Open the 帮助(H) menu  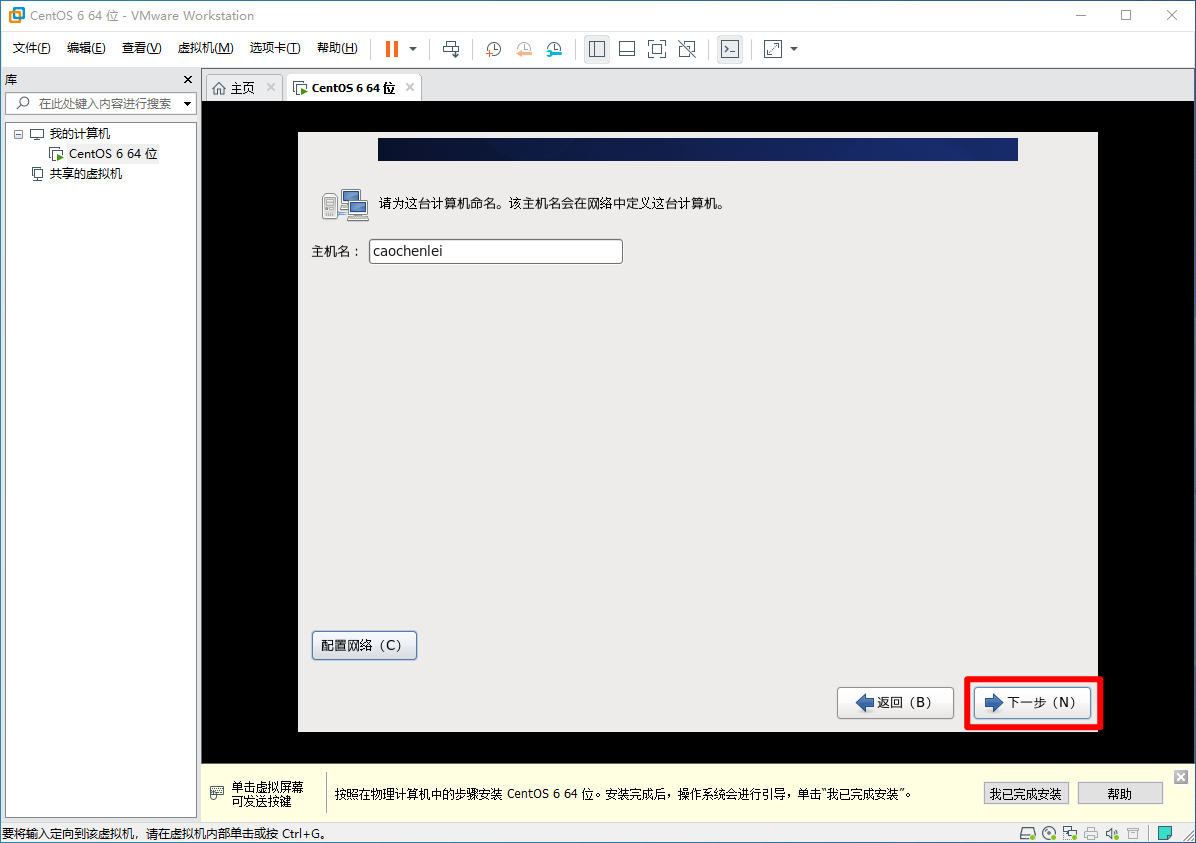pyautogui.click(x=337, y=48)
